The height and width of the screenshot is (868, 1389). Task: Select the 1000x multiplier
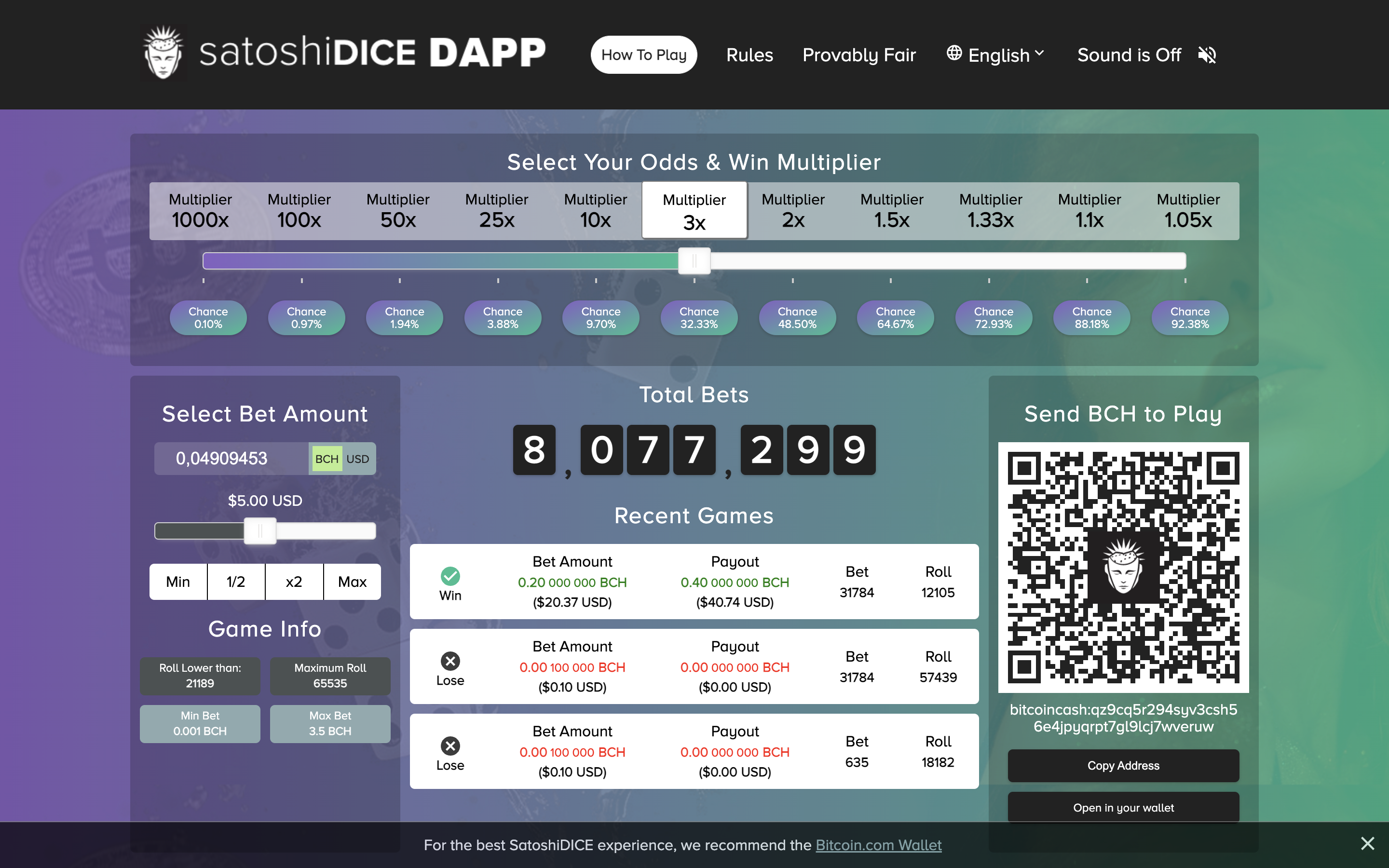[x=200, y=211]
